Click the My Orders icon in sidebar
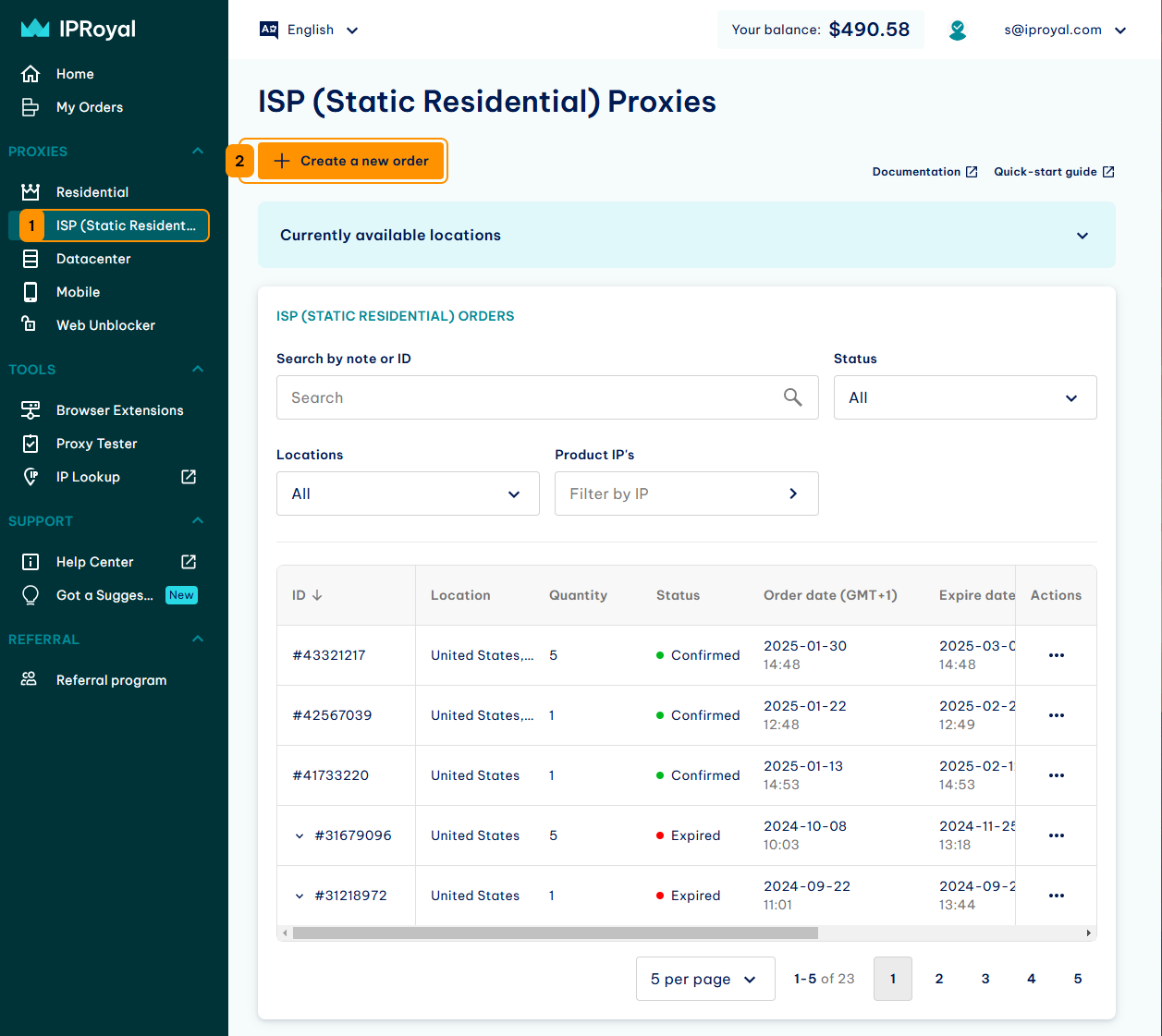The height and width of the screenshot is (1036, 1162). pos(31,107)
